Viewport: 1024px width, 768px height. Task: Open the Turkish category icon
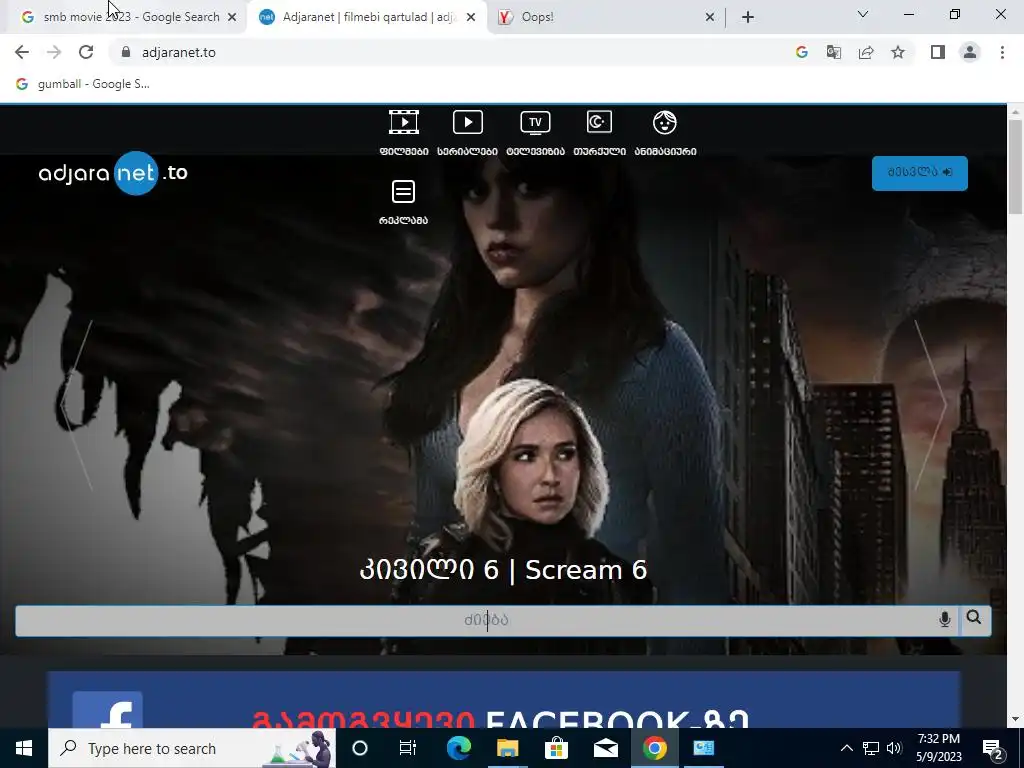click(599, 123)
